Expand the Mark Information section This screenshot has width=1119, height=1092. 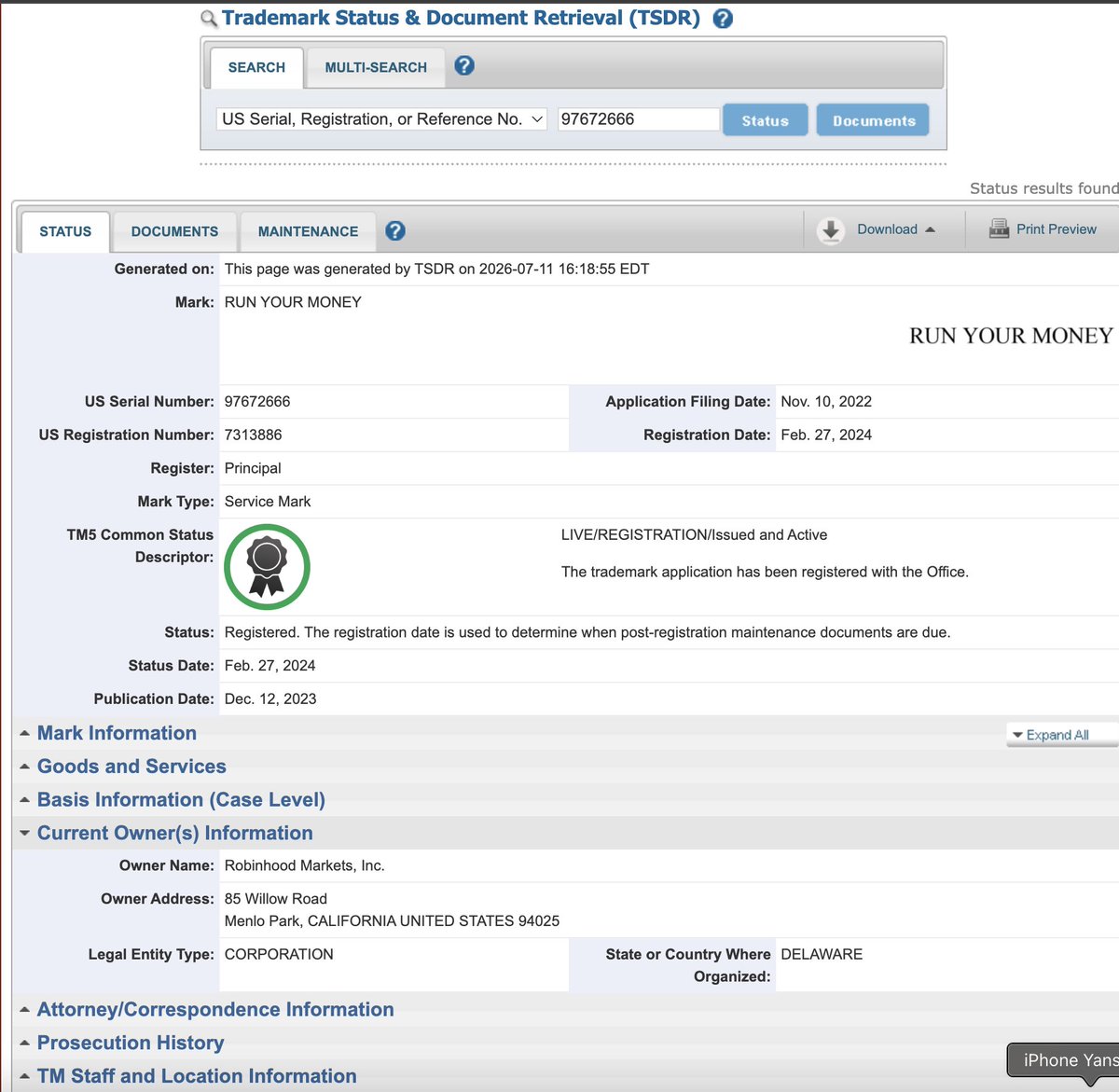[x=117, y=733]
